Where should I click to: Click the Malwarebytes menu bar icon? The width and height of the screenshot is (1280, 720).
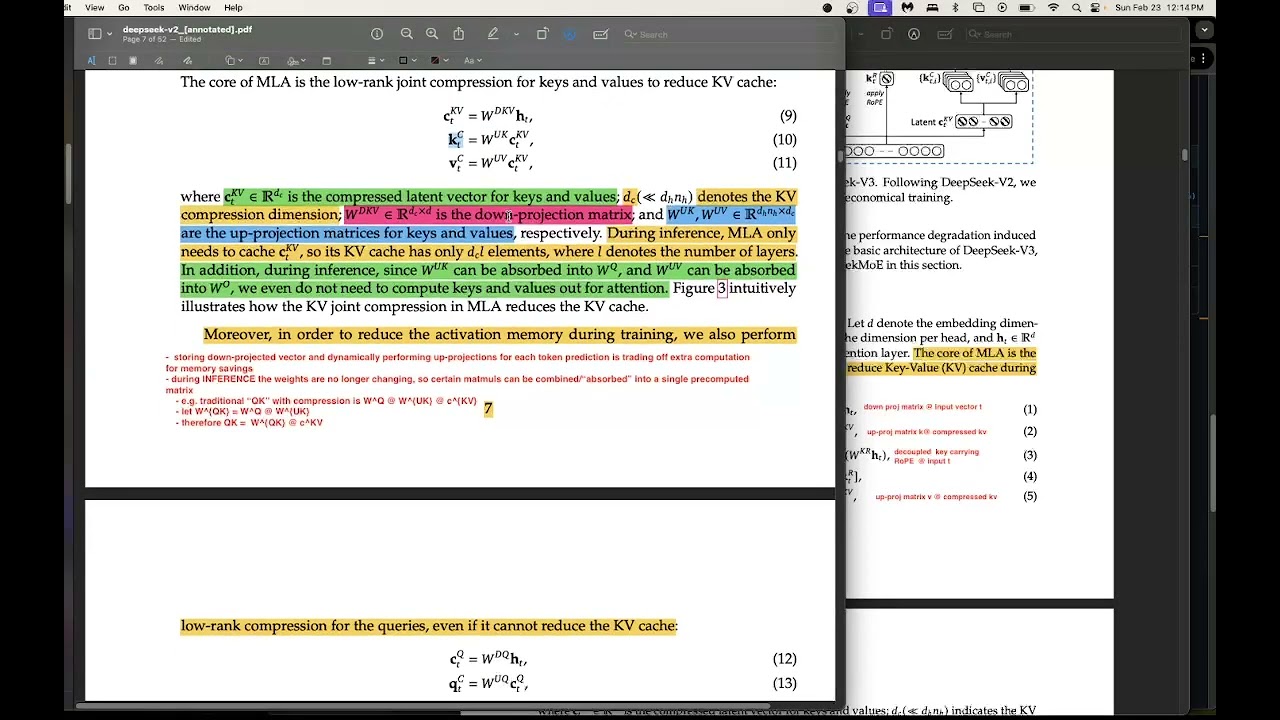pyautogui.click(x=907, y=8)
